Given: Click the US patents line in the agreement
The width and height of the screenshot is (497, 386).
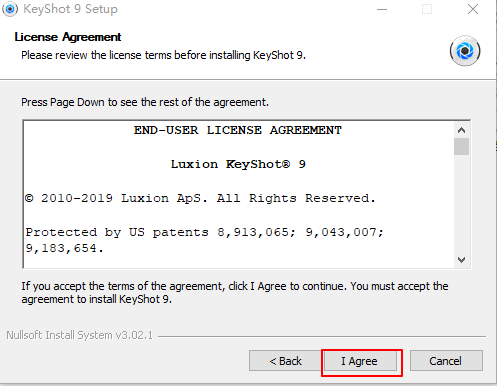Looking at the screenshot, I should tap(205, 240).
